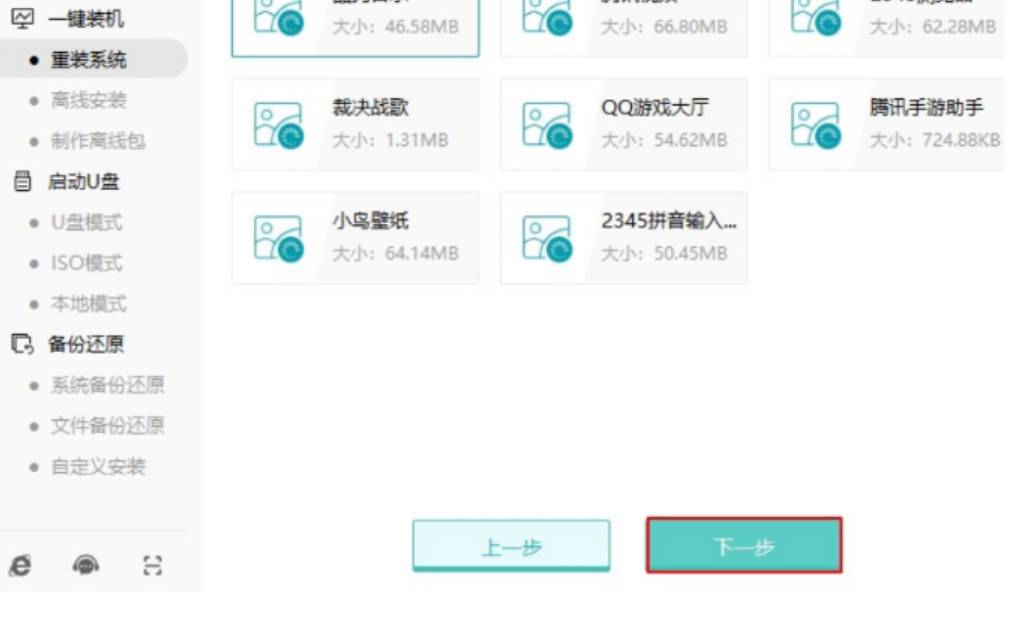Viewport: 1010px width, 629px height.
Task: Click the 上一步 button
Action: [511, 545]
